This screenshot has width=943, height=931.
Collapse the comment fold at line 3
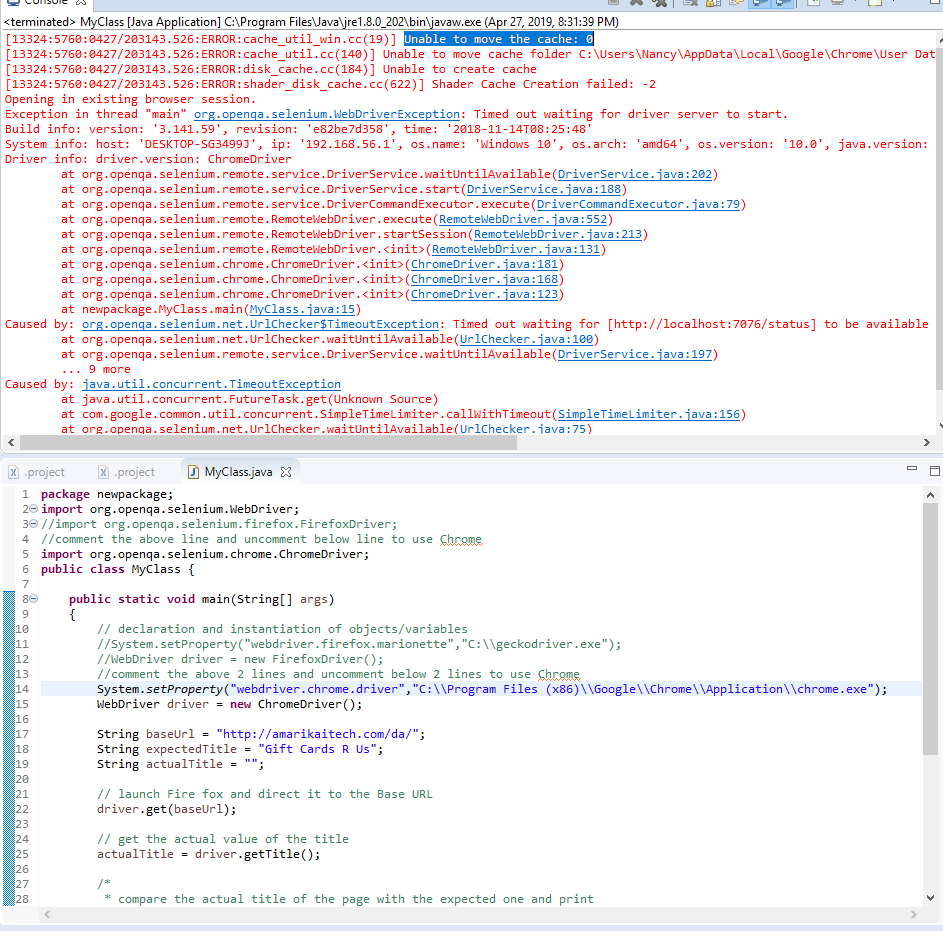click(x=34, y=524)
